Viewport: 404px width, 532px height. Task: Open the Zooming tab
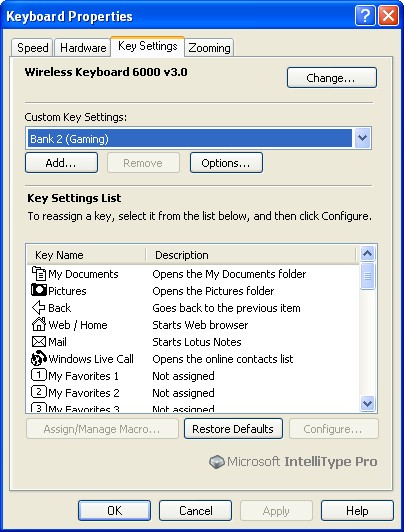pyautogui.click(x=209, y=48)
